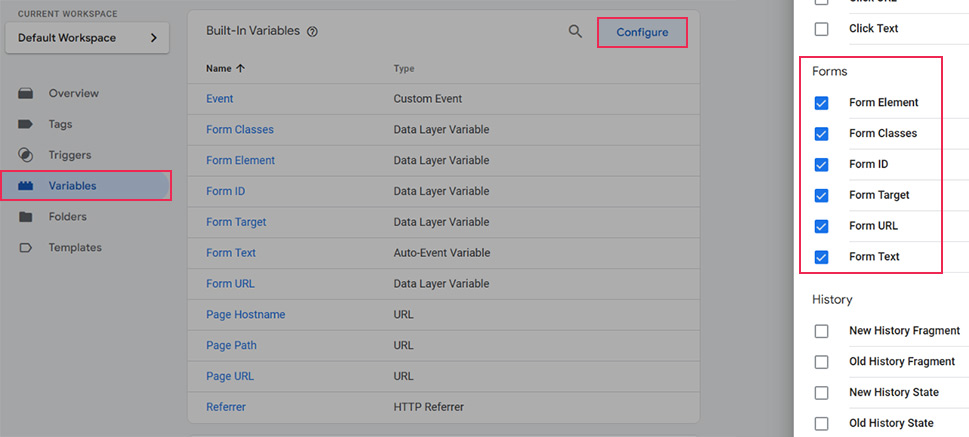The image size is (969, 437).
Task: Open the Folders section
Action: point(67,217)
